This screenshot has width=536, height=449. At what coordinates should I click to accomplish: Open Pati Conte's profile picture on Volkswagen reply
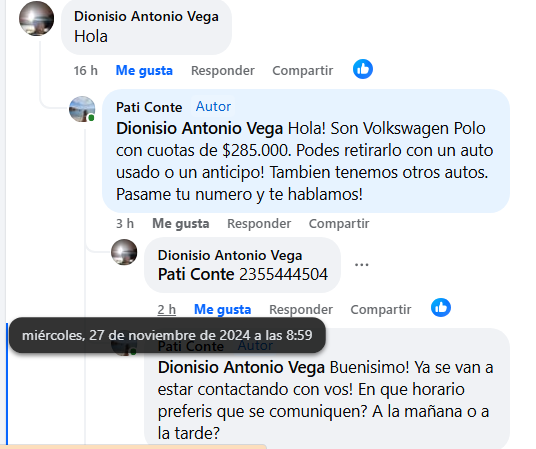pos(82,109)
